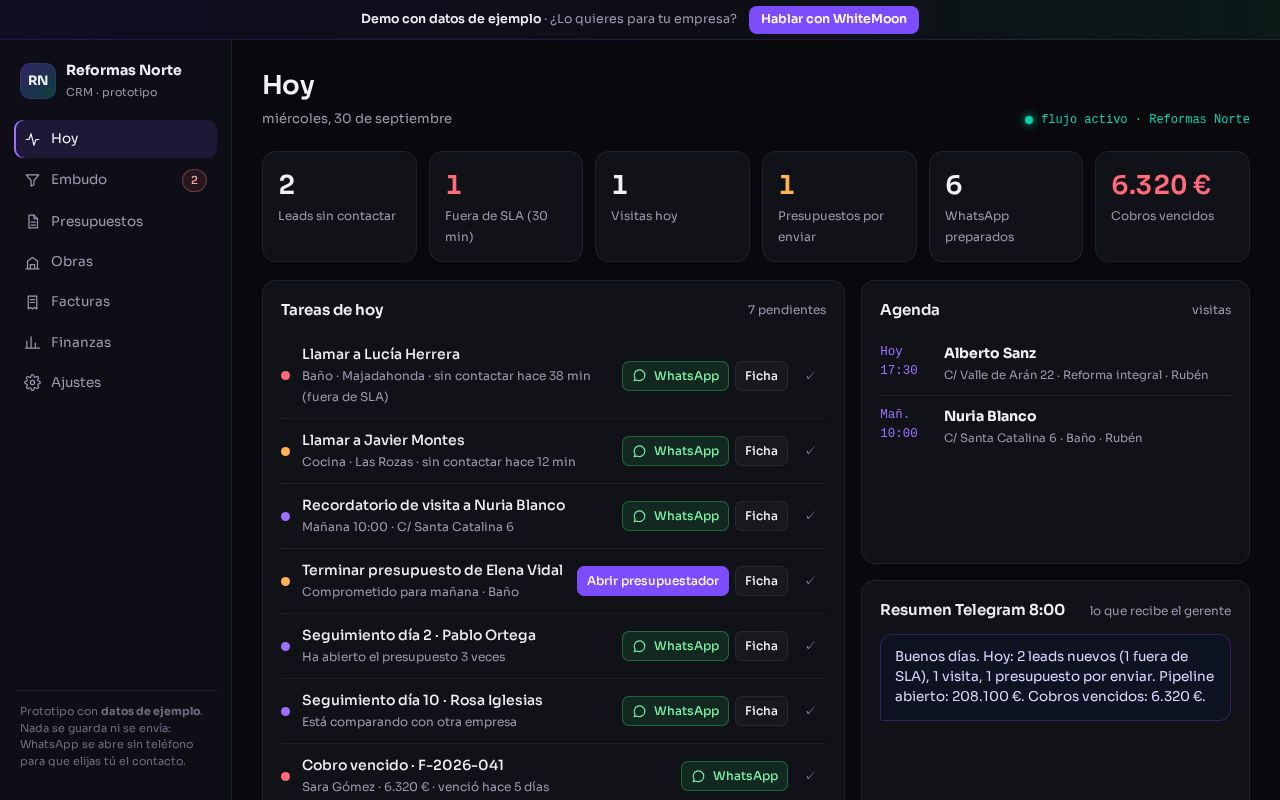
Task: Open the Embudo section
Action: click(x=115, y=180)
